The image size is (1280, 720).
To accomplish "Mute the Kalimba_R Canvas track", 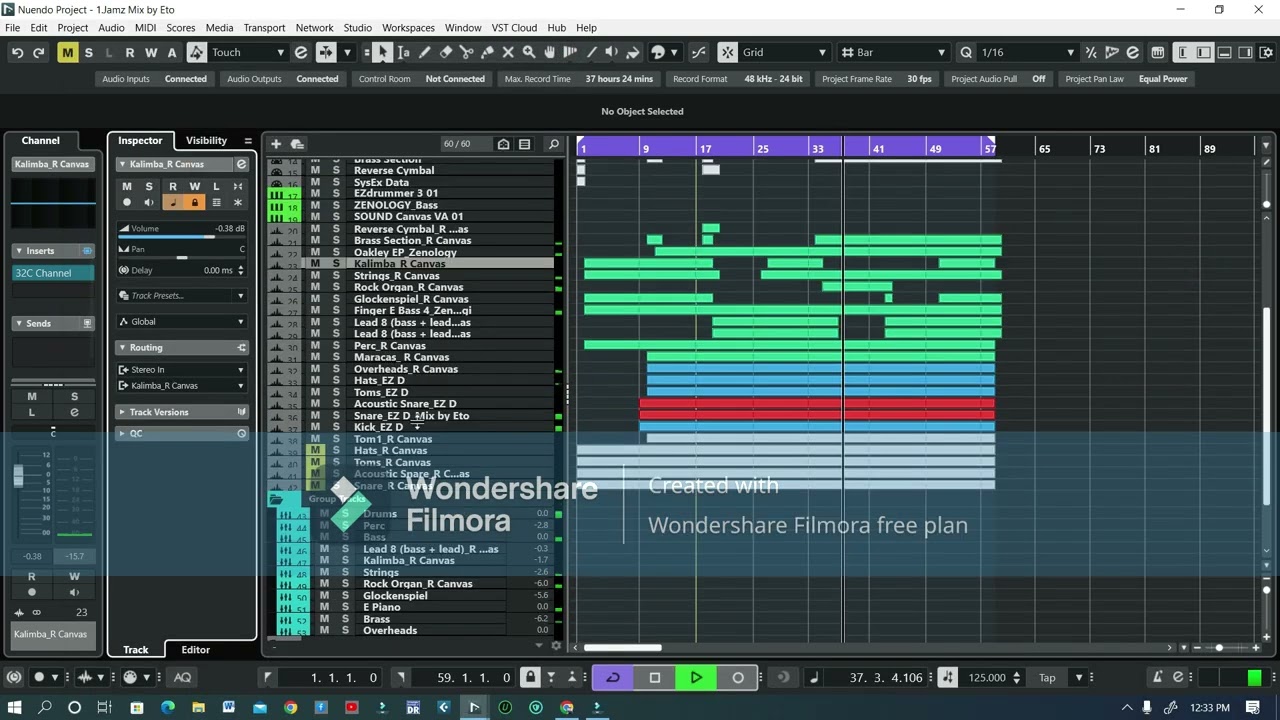I will pyautogui.click(x=315, y=264).
